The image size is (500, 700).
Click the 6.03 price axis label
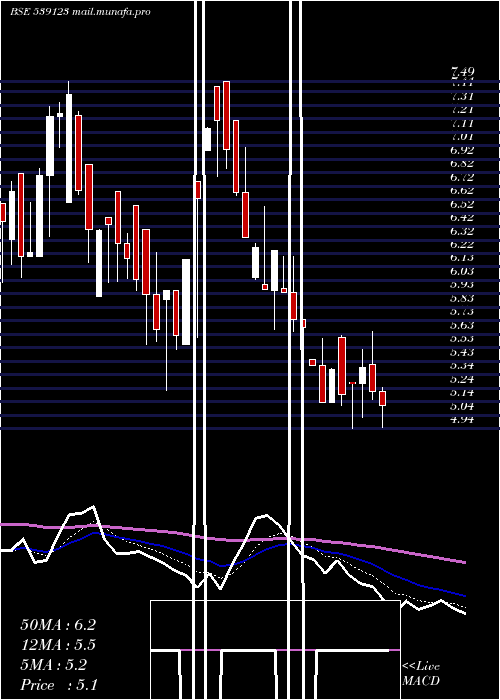coord(462,271)
